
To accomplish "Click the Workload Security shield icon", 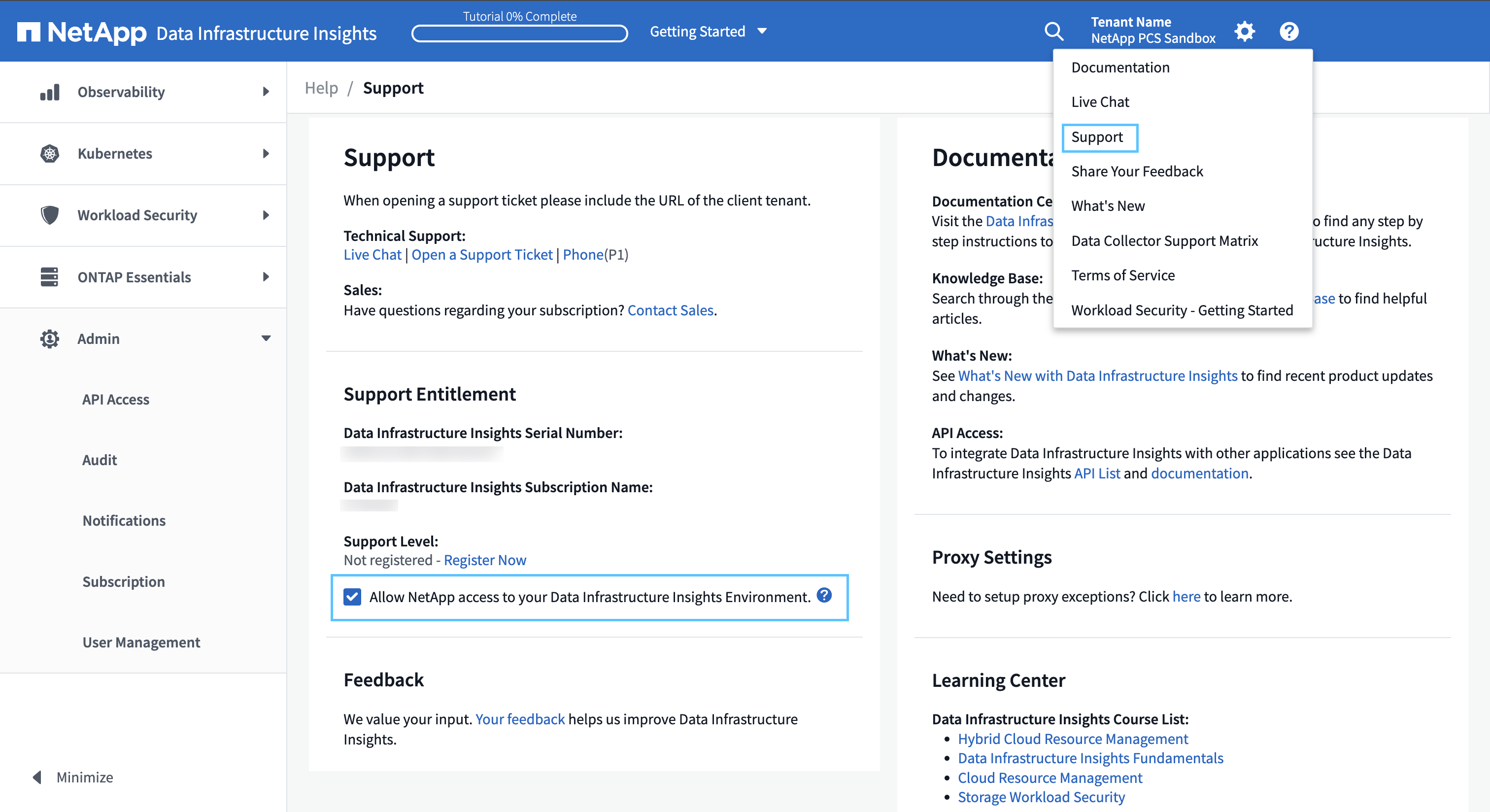I will (x=47, y=214).
